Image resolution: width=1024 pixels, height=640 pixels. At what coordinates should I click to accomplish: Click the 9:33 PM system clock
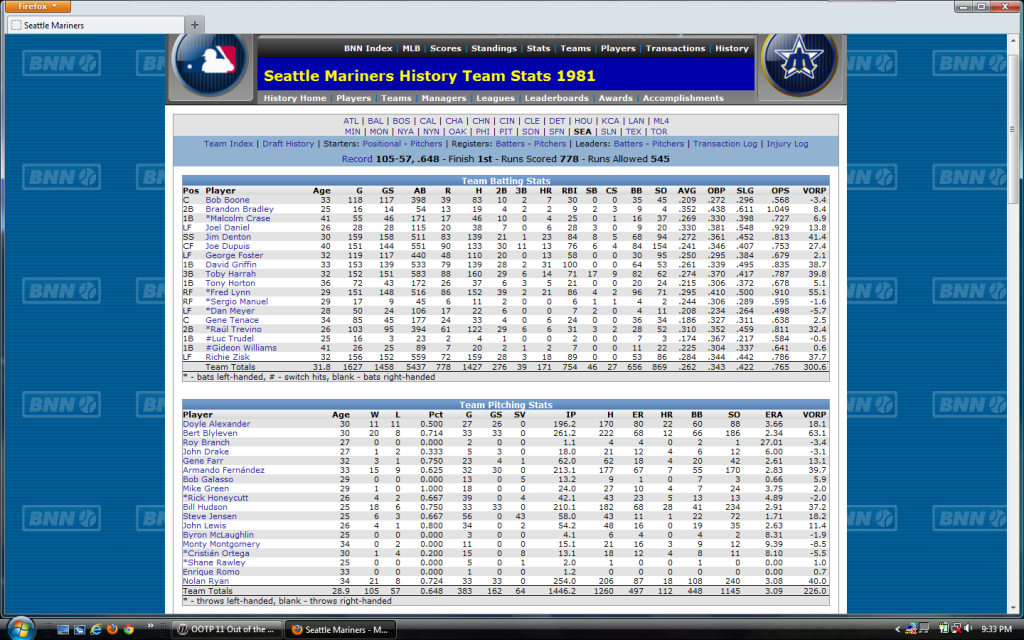[997, 629]
